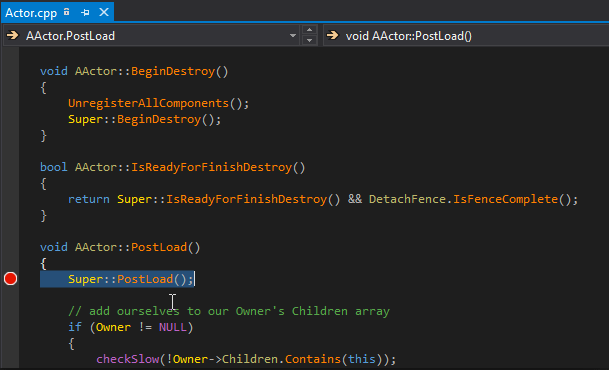Click on checkSlow macro call
This screenshot has height=370, width=609.
click(127, 359)
